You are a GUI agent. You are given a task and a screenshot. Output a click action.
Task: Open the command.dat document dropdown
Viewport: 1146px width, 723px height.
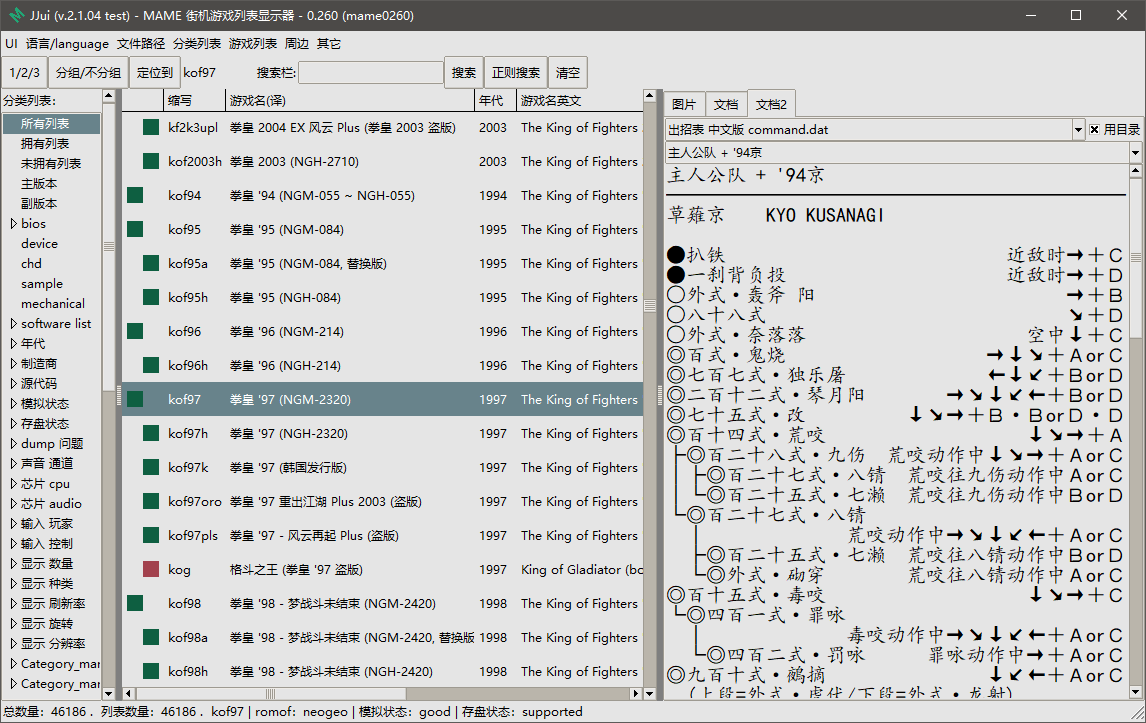(1078, 129)
